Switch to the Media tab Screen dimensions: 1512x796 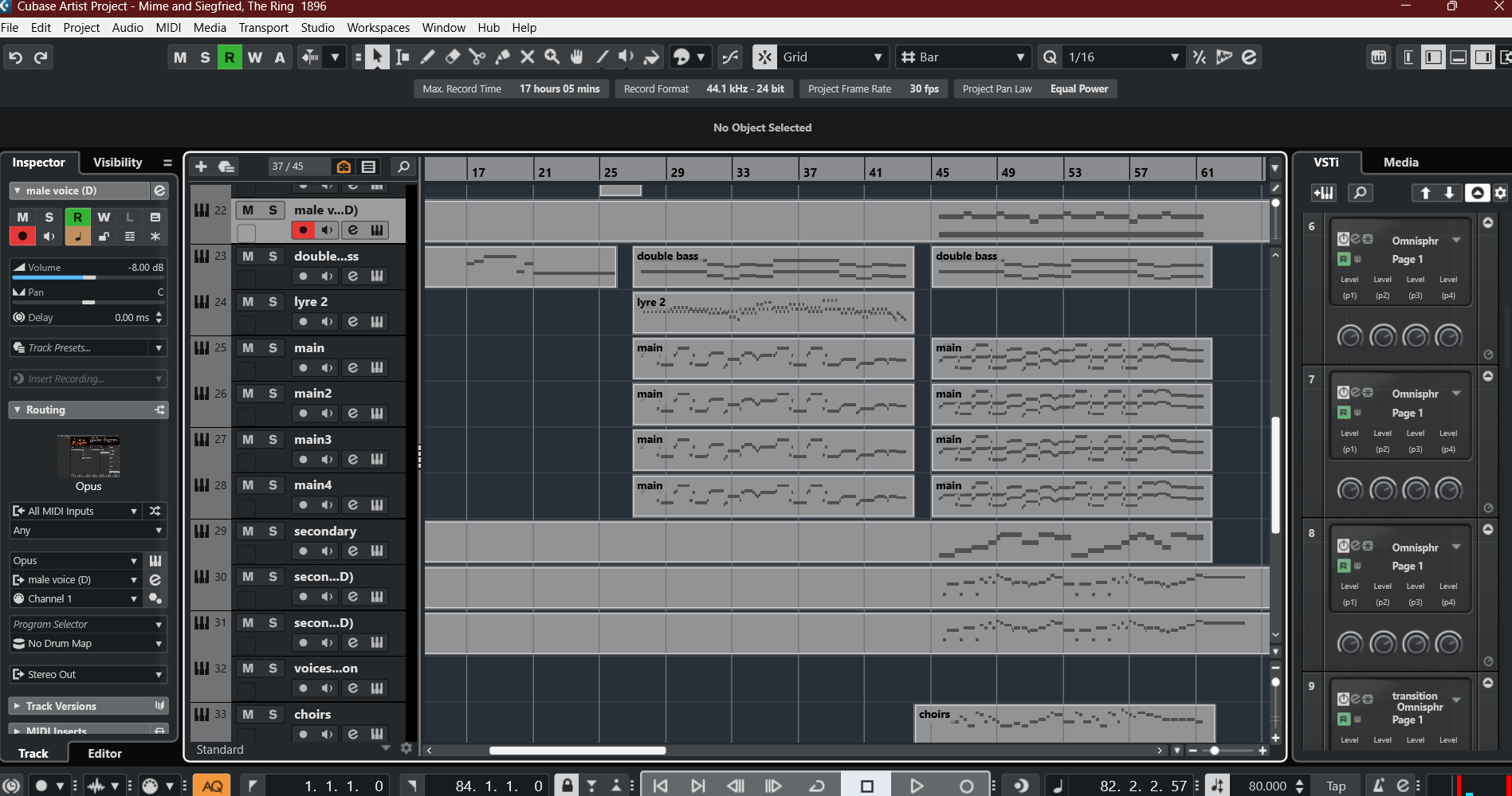[1400, 162]
